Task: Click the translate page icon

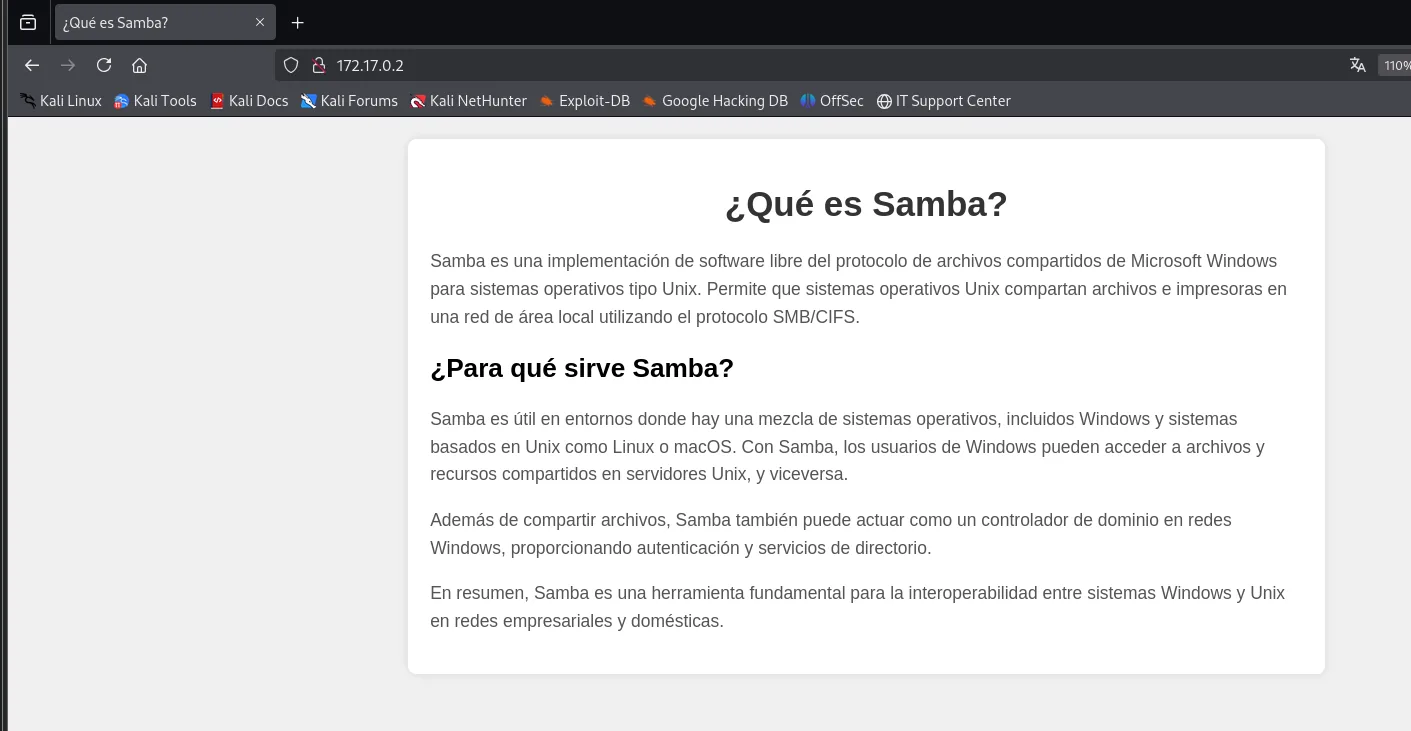Action: pos(1357,65)
